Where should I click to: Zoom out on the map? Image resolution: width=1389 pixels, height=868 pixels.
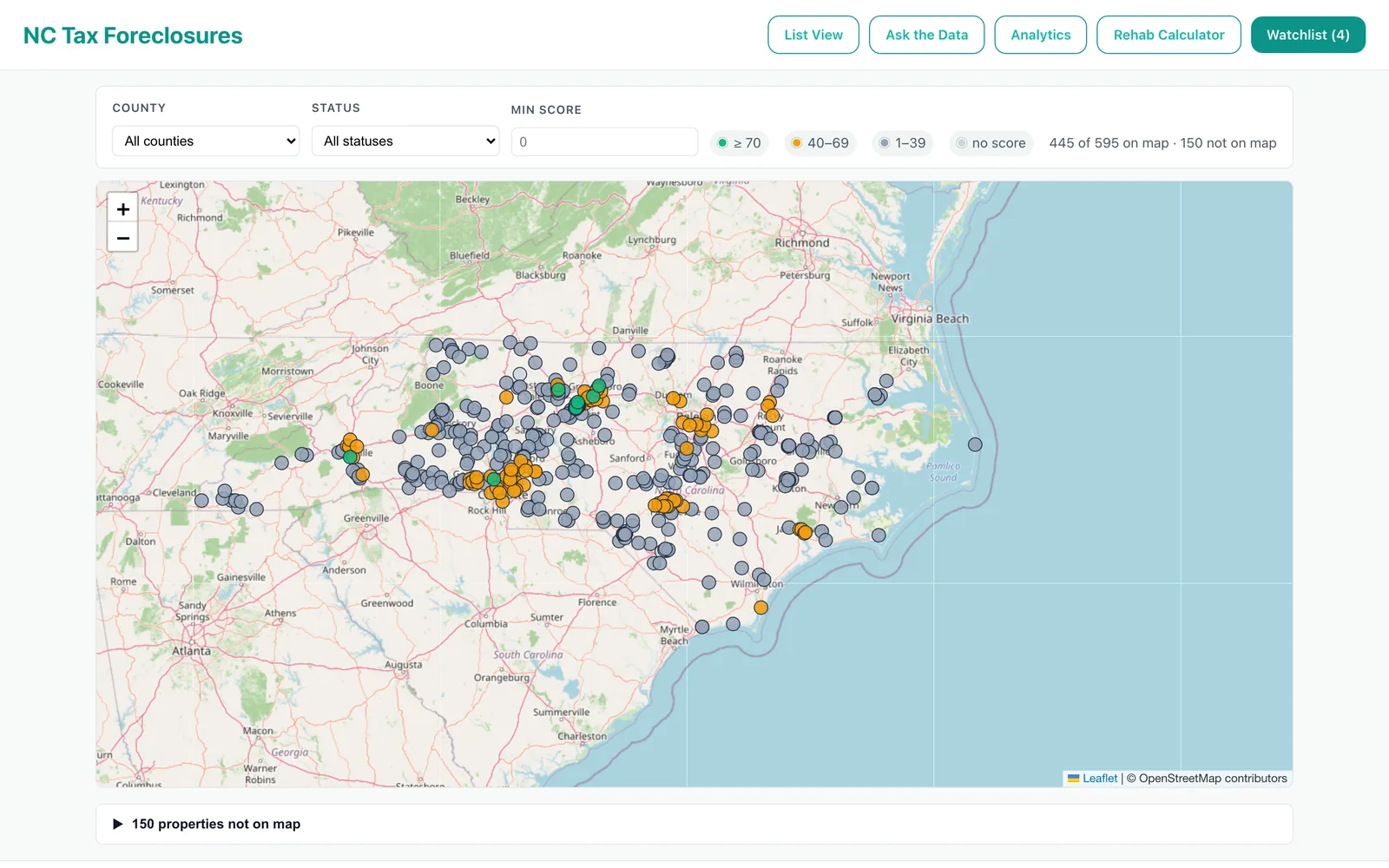click(122, 238)
